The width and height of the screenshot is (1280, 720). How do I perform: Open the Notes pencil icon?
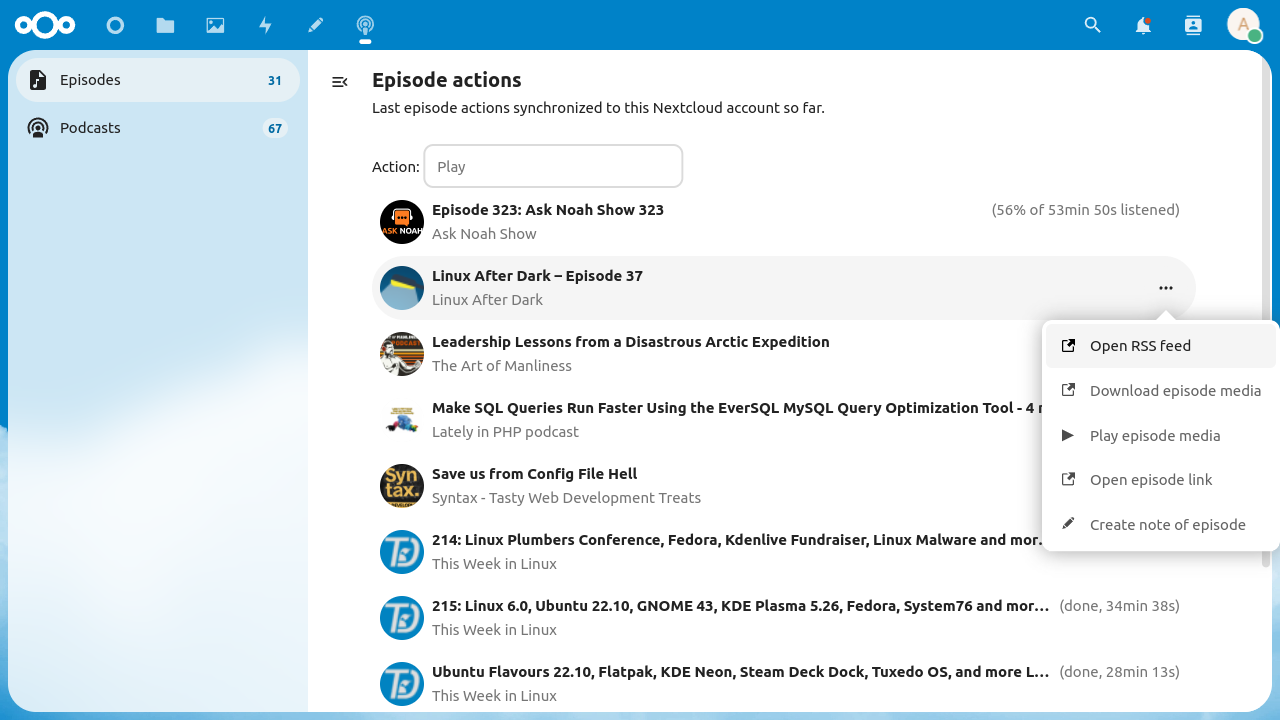(x=315, y=25)
